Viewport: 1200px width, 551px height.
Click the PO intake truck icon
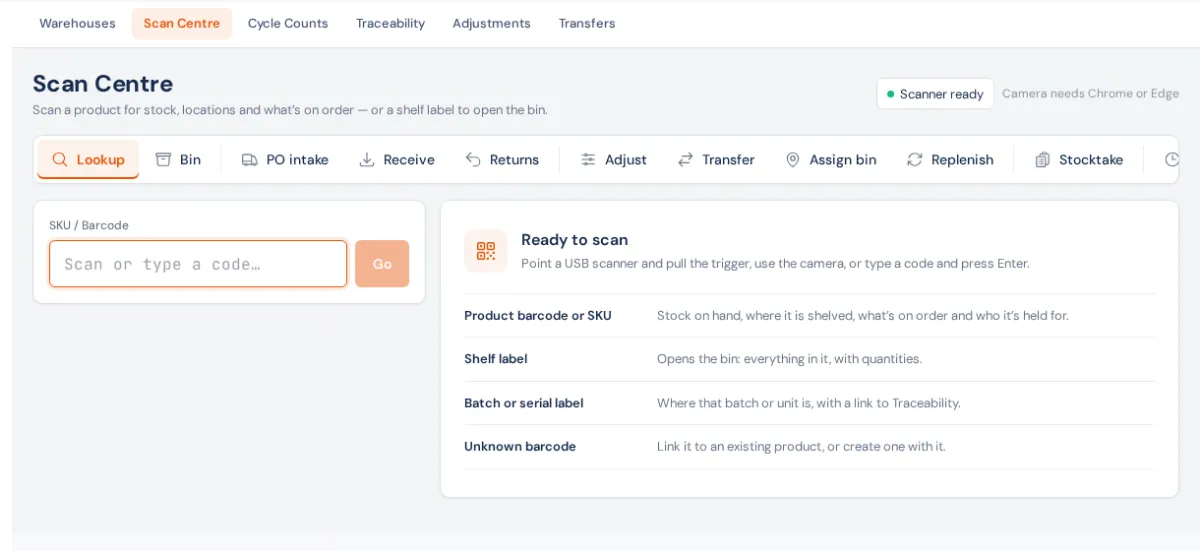[x=250, y=160]
